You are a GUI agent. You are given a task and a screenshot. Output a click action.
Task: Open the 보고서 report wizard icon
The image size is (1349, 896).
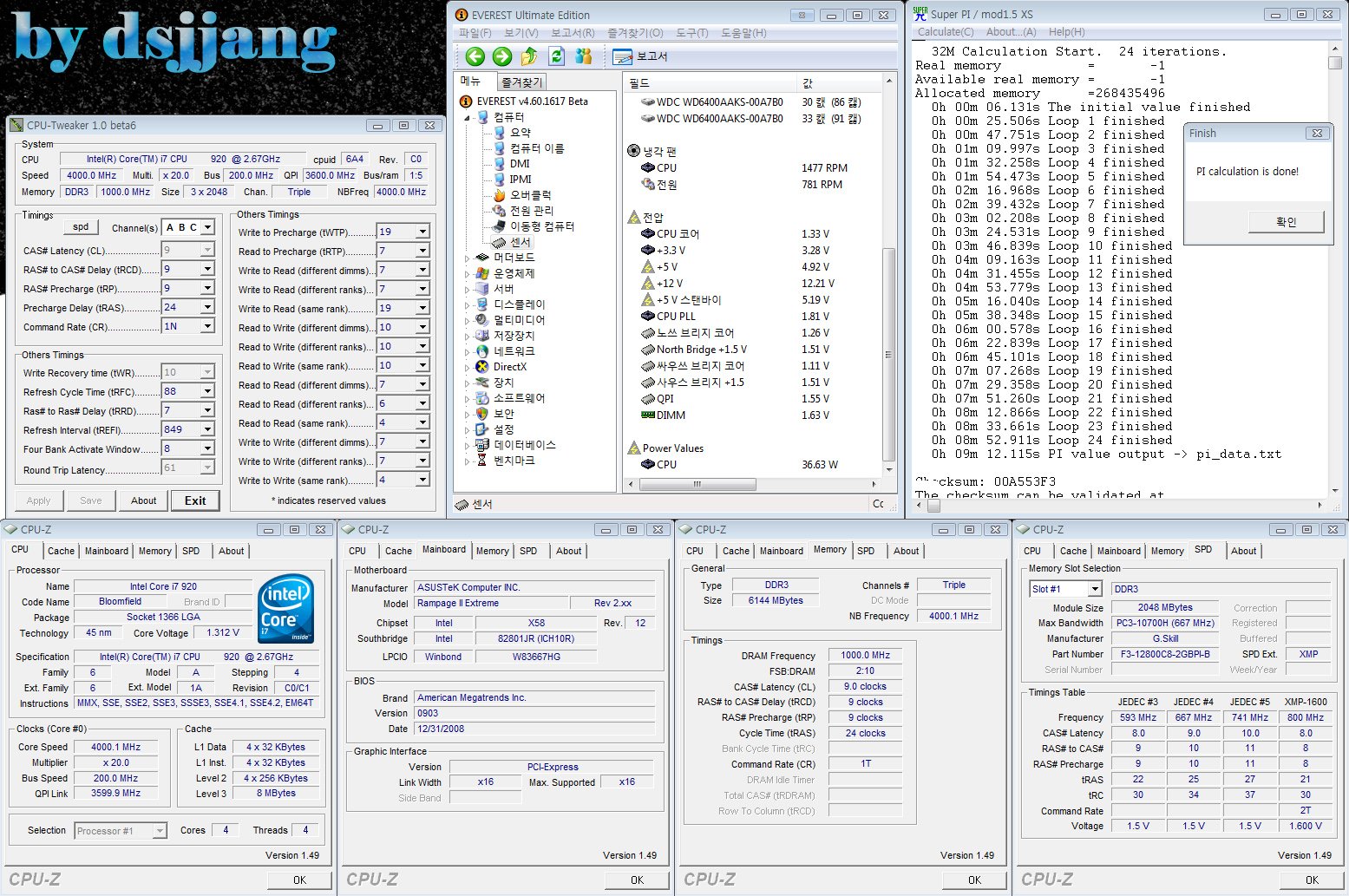(x=623, y=57)
